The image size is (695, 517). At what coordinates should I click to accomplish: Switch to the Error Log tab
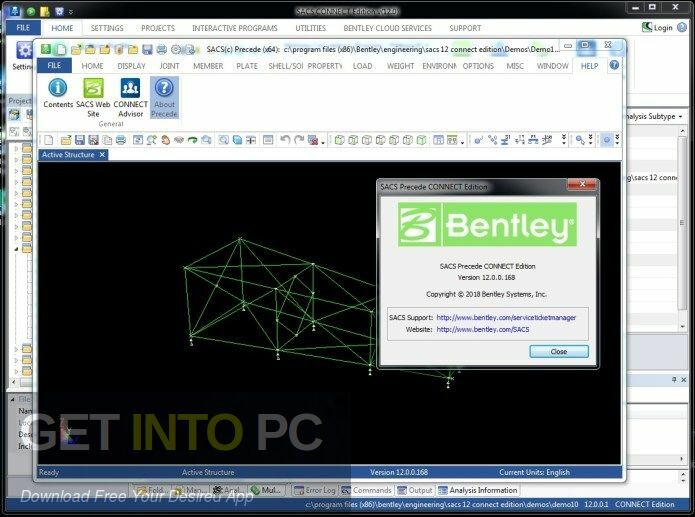[315, 490]
